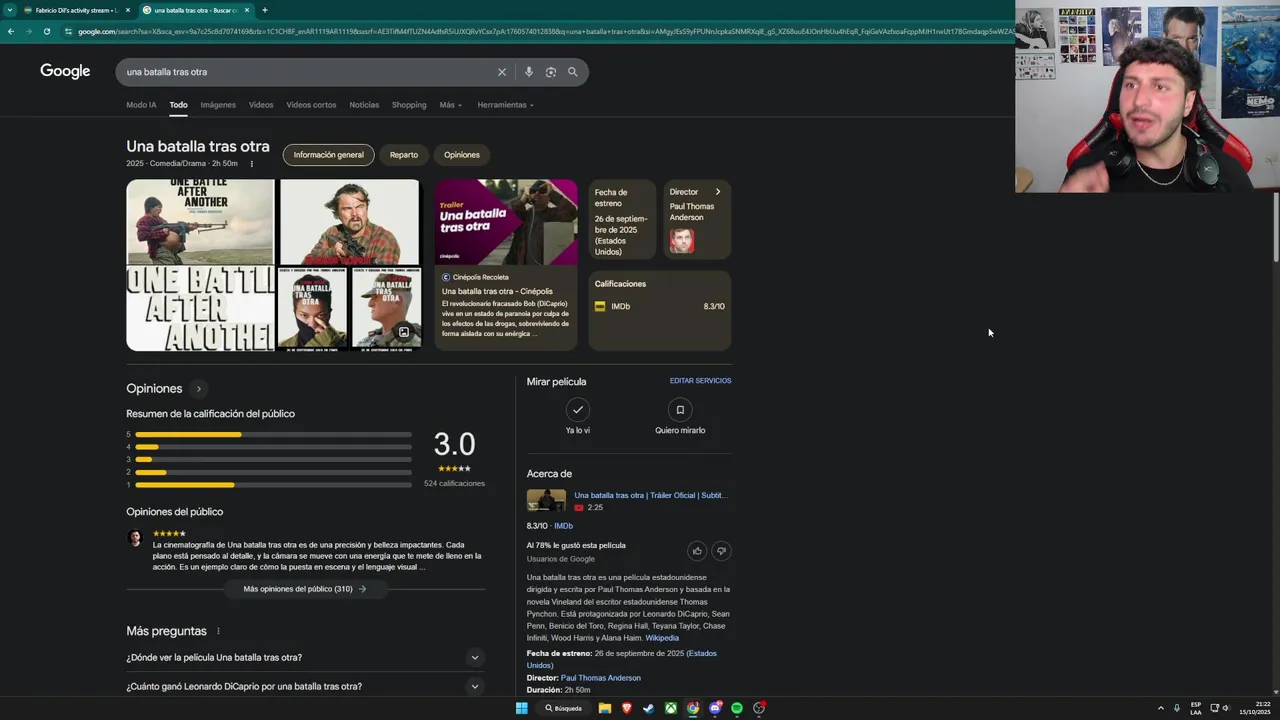Open the three-dot menu next to 2h 50m
The image size is (1280, 720).
[251, 164]
